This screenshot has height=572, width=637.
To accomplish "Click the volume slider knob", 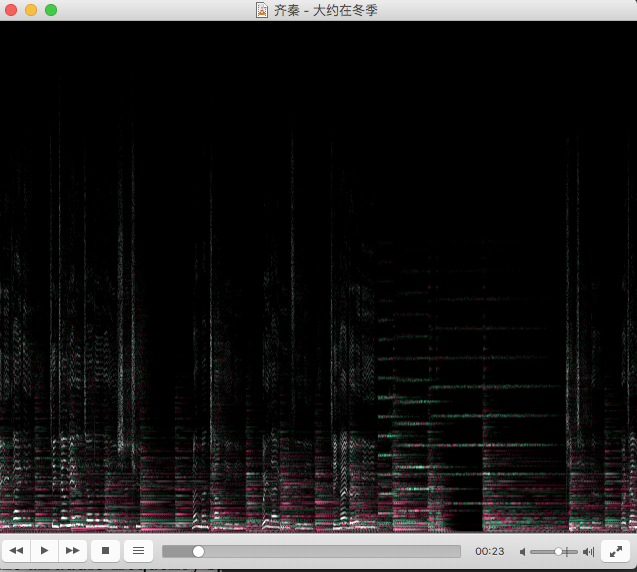I will coord(559,551).
